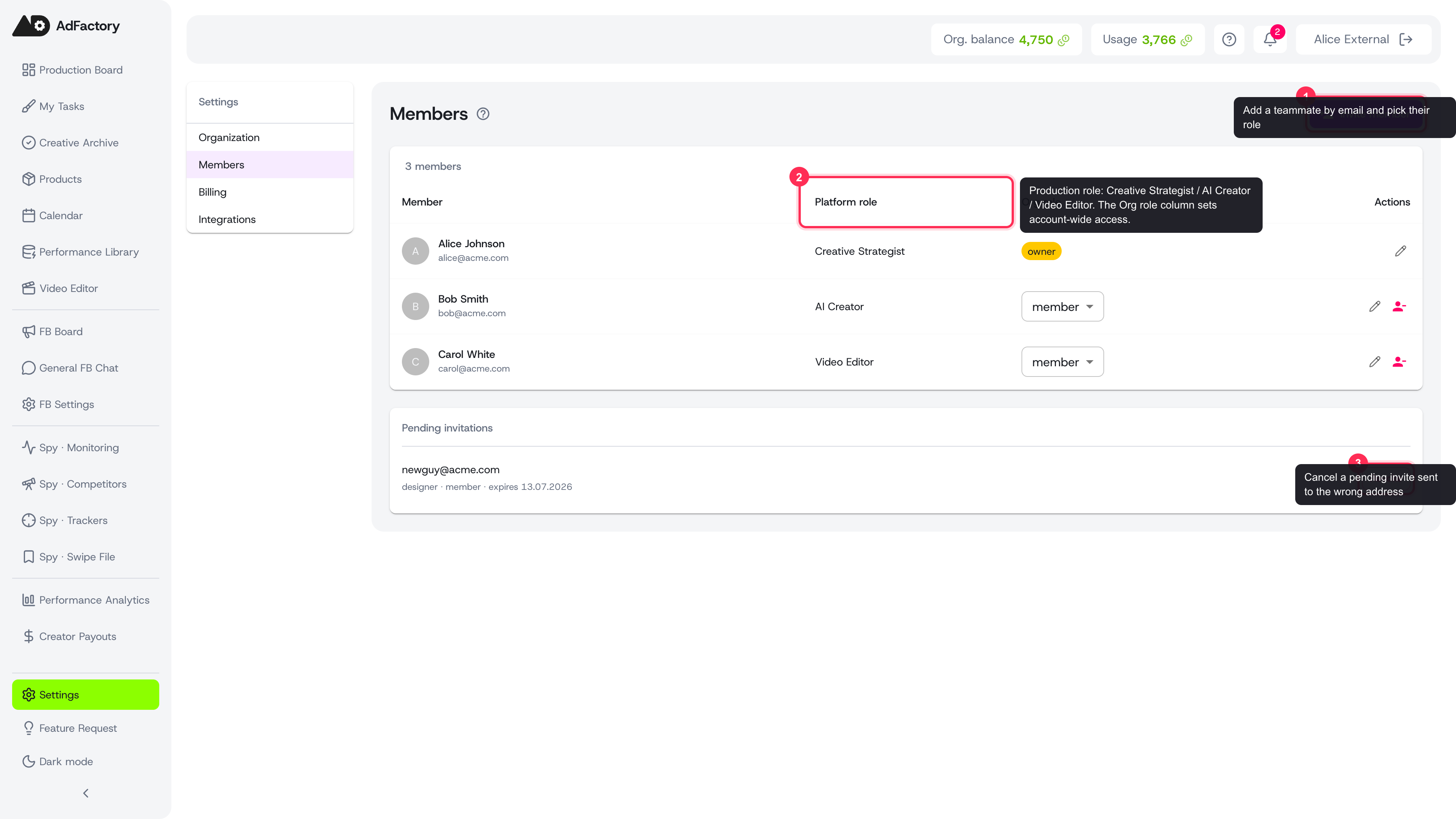
Task: Collapse the sidebar with the chevron
Action: coord(85,794)
